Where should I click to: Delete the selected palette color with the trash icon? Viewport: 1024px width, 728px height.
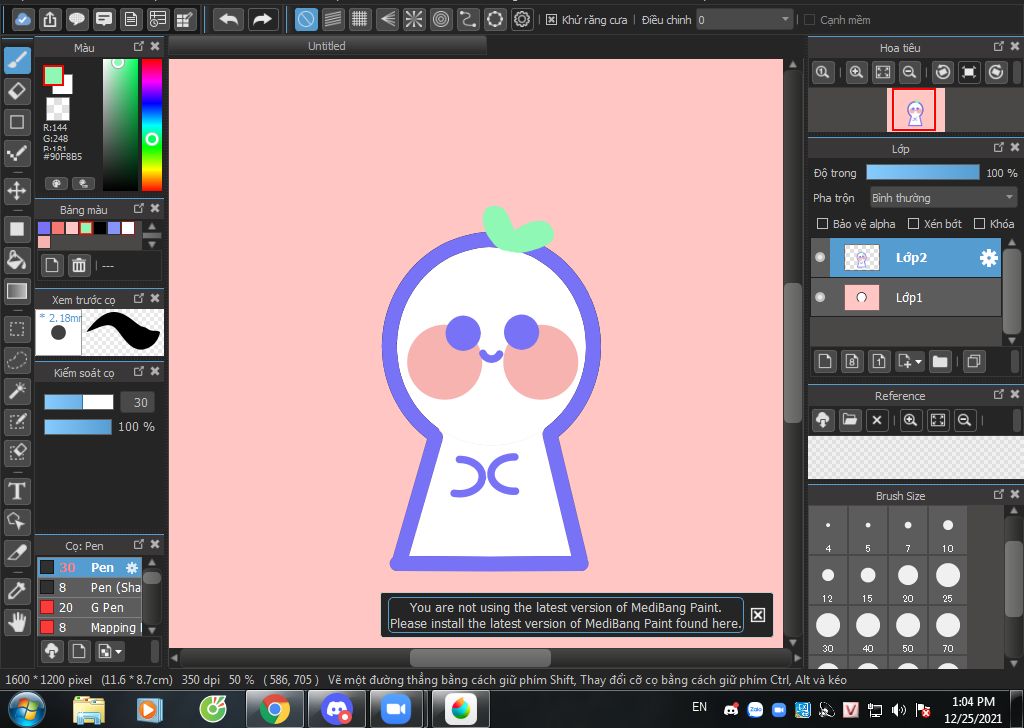click(79, 265)
